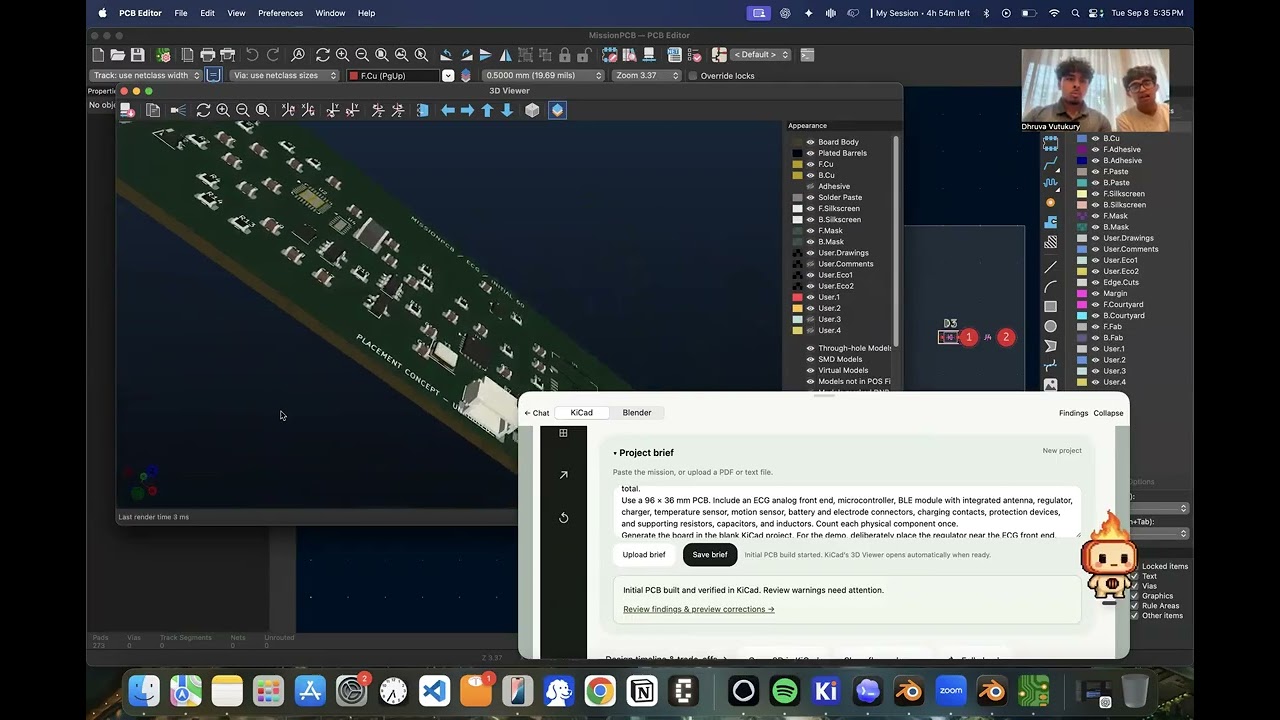Open the Board Setup icon
Viewport: 1280px width, 720px height.
pyautogui.click(x=163, y=55)
